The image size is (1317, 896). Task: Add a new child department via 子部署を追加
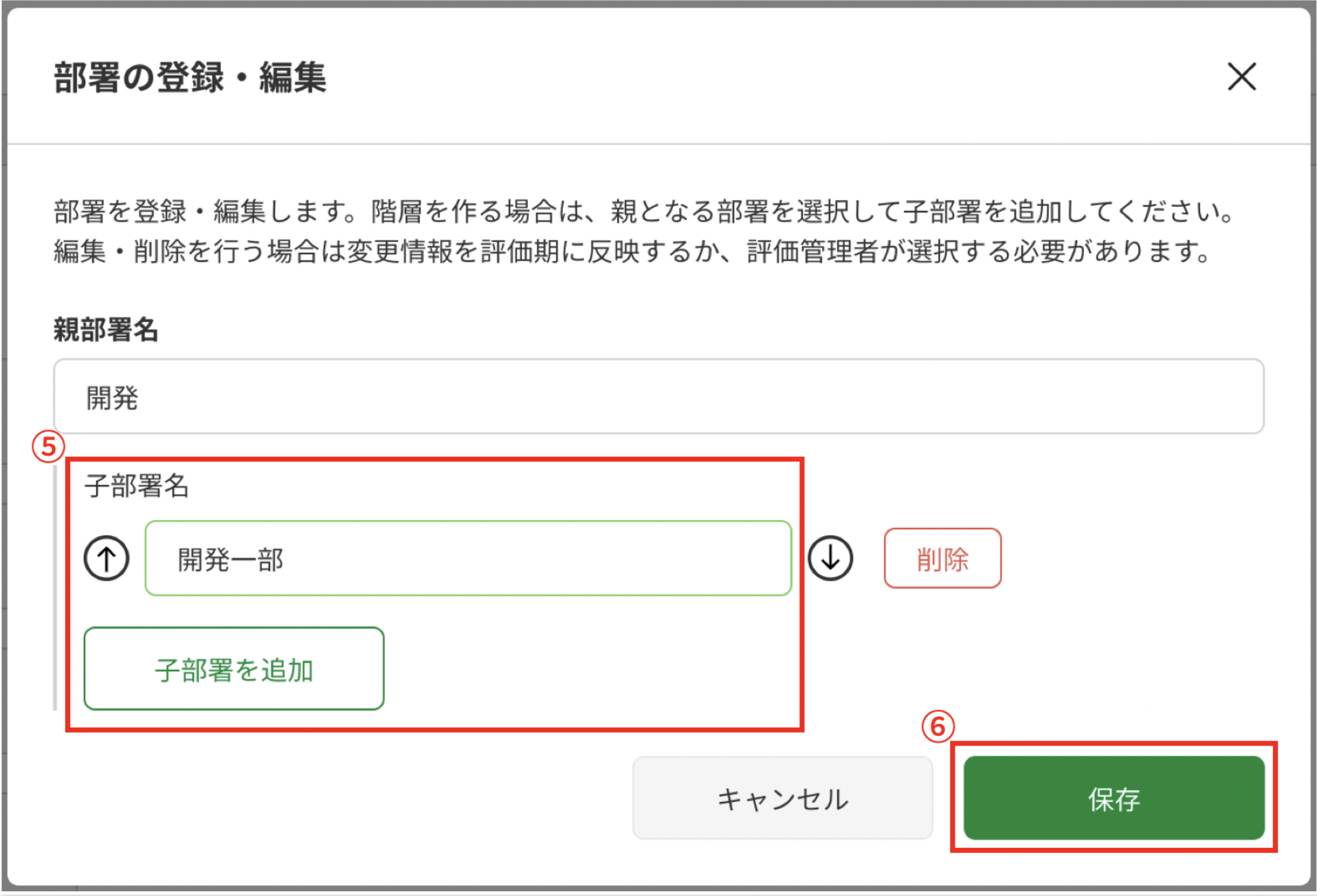coord(234,669)
